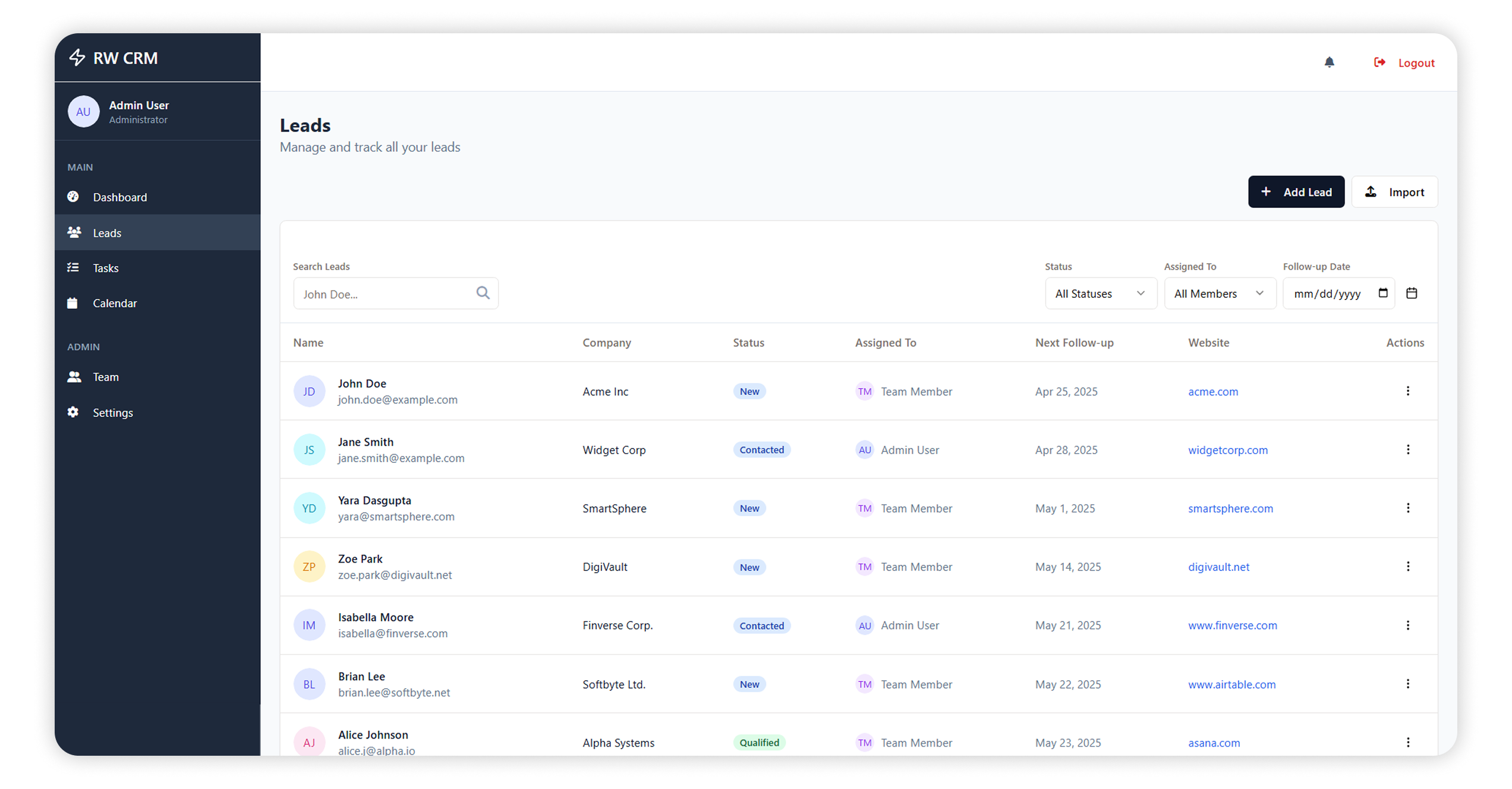1512x789 pixels.
Task: Open Settings in the admin section
Action: 112,412
